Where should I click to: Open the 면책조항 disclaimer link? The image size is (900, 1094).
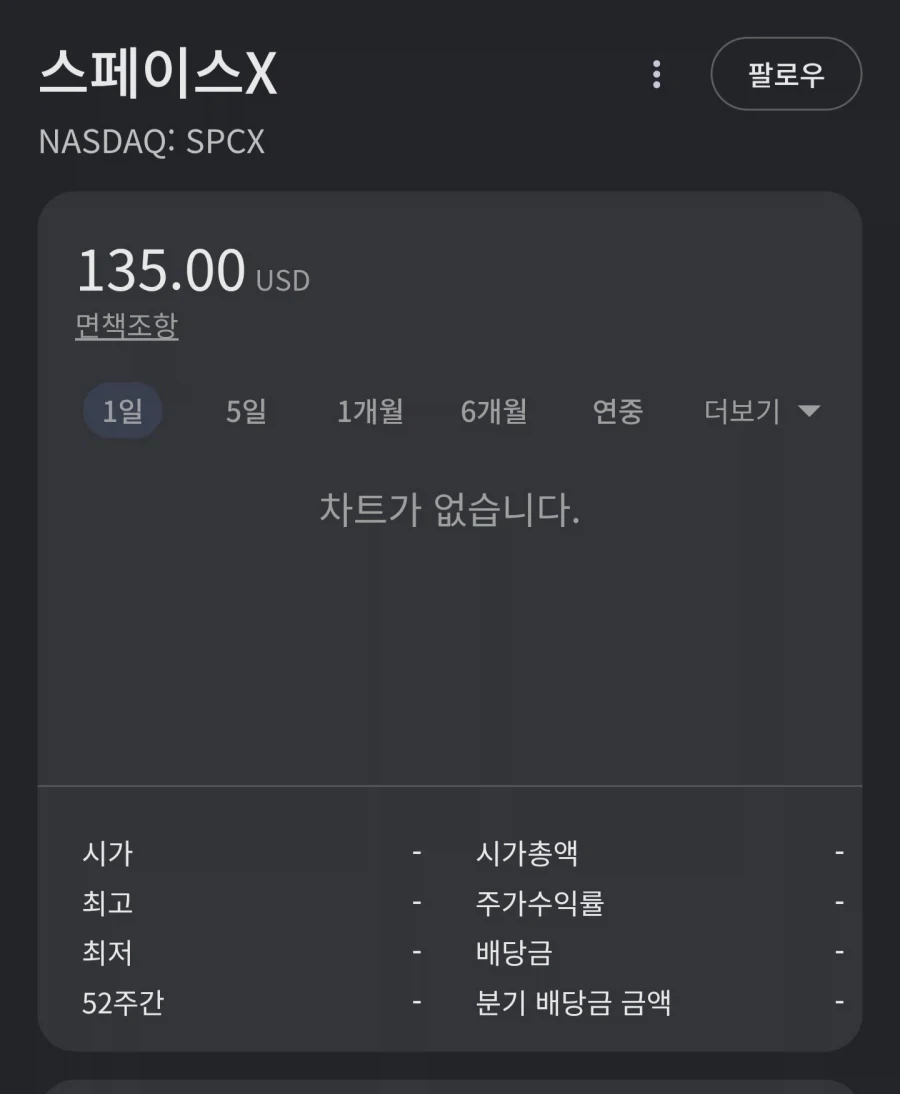tap(127, 326)
